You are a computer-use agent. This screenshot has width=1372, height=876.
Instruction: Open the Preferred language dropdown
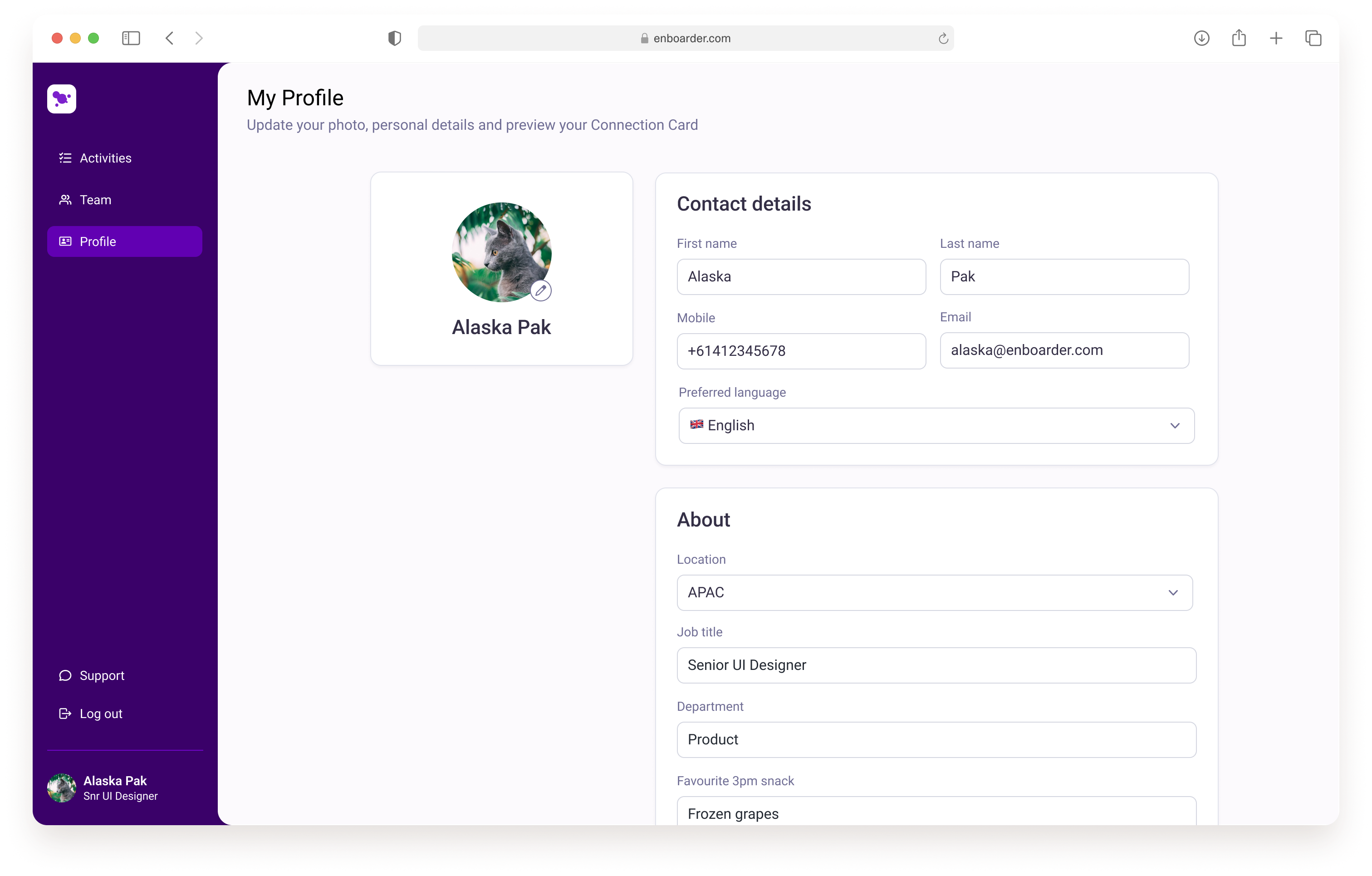click(936, 426)
